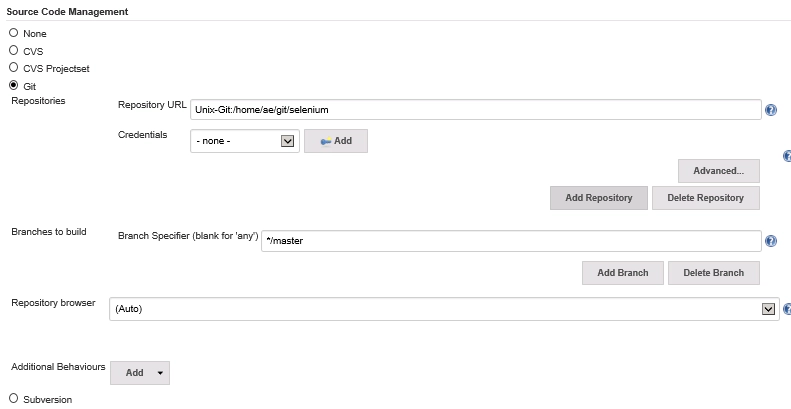This screenshot has height=409, width=791.
Task: Open help icon next to Repository browser
Action: click(x=787, y=309)
